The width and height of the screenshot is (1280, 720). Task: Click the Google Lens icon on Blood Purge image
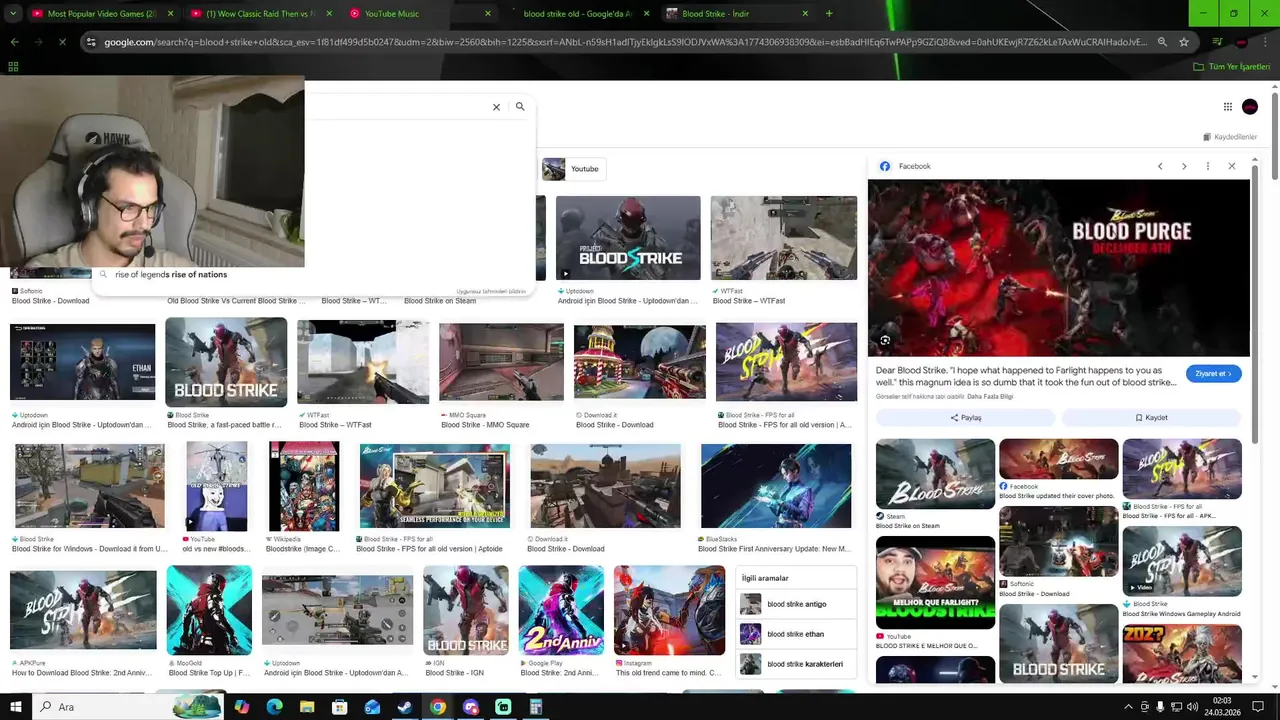tap(885, 341)
